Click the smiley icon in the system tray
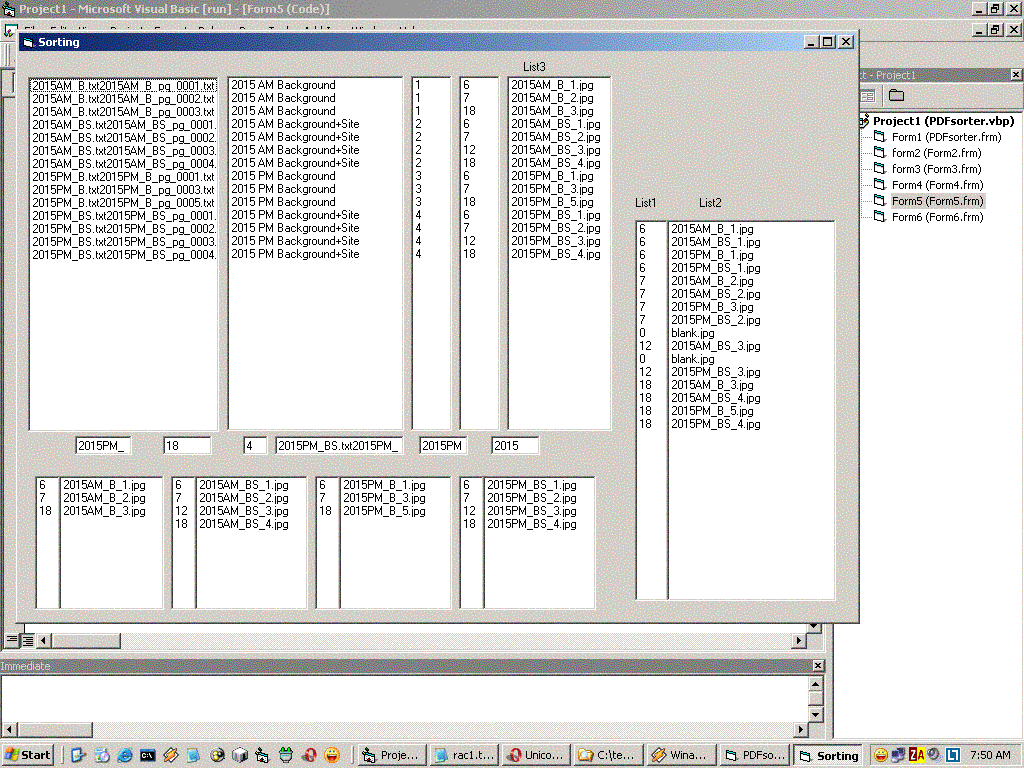 coord(881,755)
